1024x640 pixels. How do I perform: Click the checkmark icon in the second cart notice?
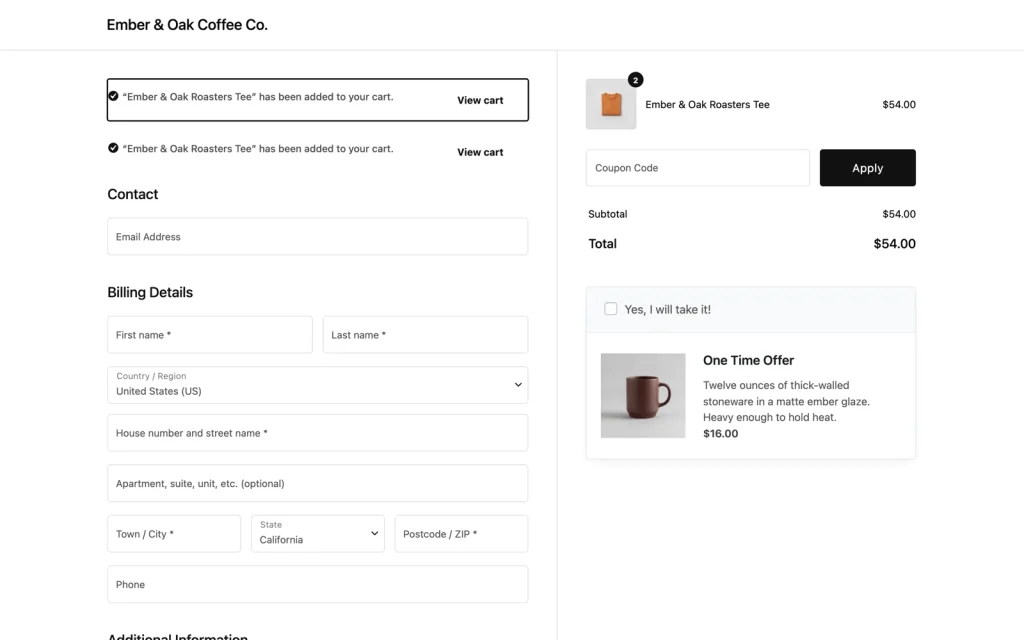113,148
